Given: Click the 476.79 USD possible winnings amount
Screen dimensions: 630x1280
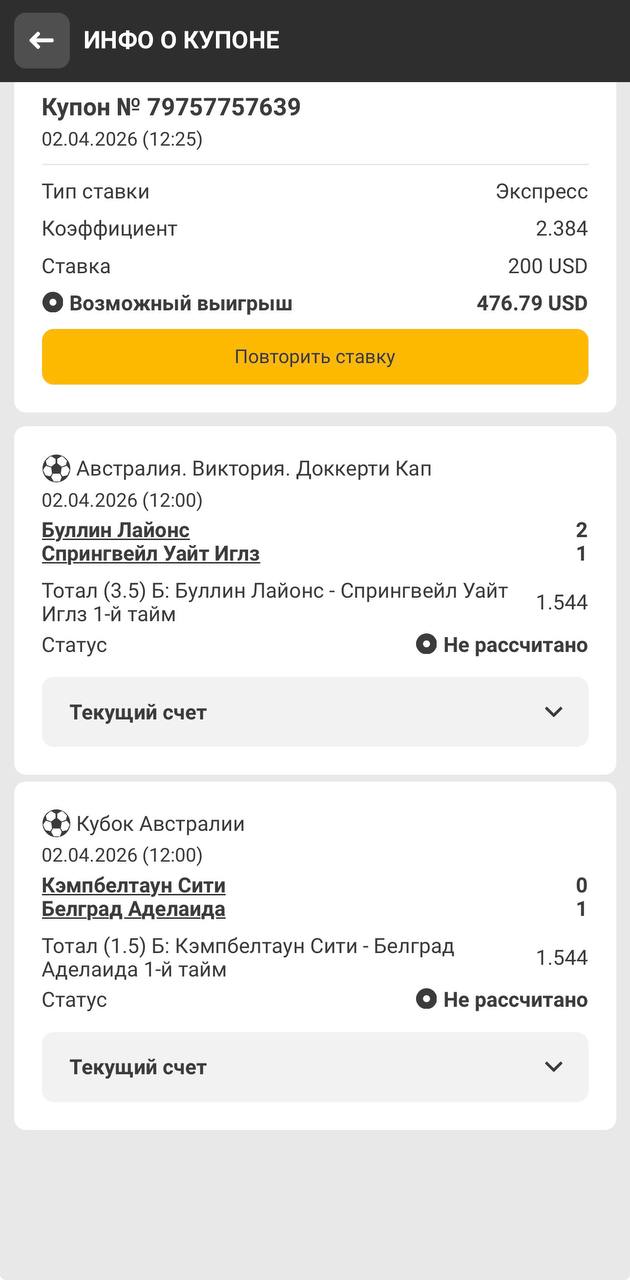Looking at the screenshot, I should (x=532, y=303).
